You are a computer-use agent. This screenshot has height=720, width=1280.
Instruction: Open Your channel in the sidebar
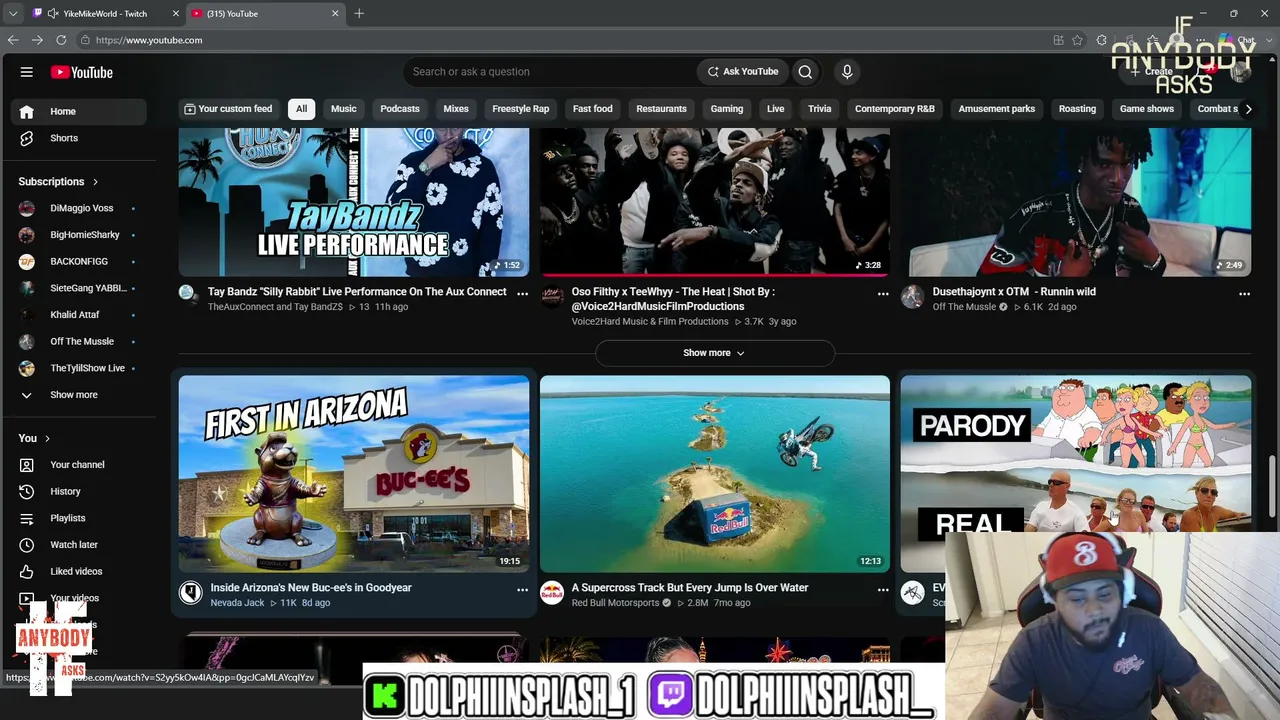pyautogui.click(x=79, y=465)
